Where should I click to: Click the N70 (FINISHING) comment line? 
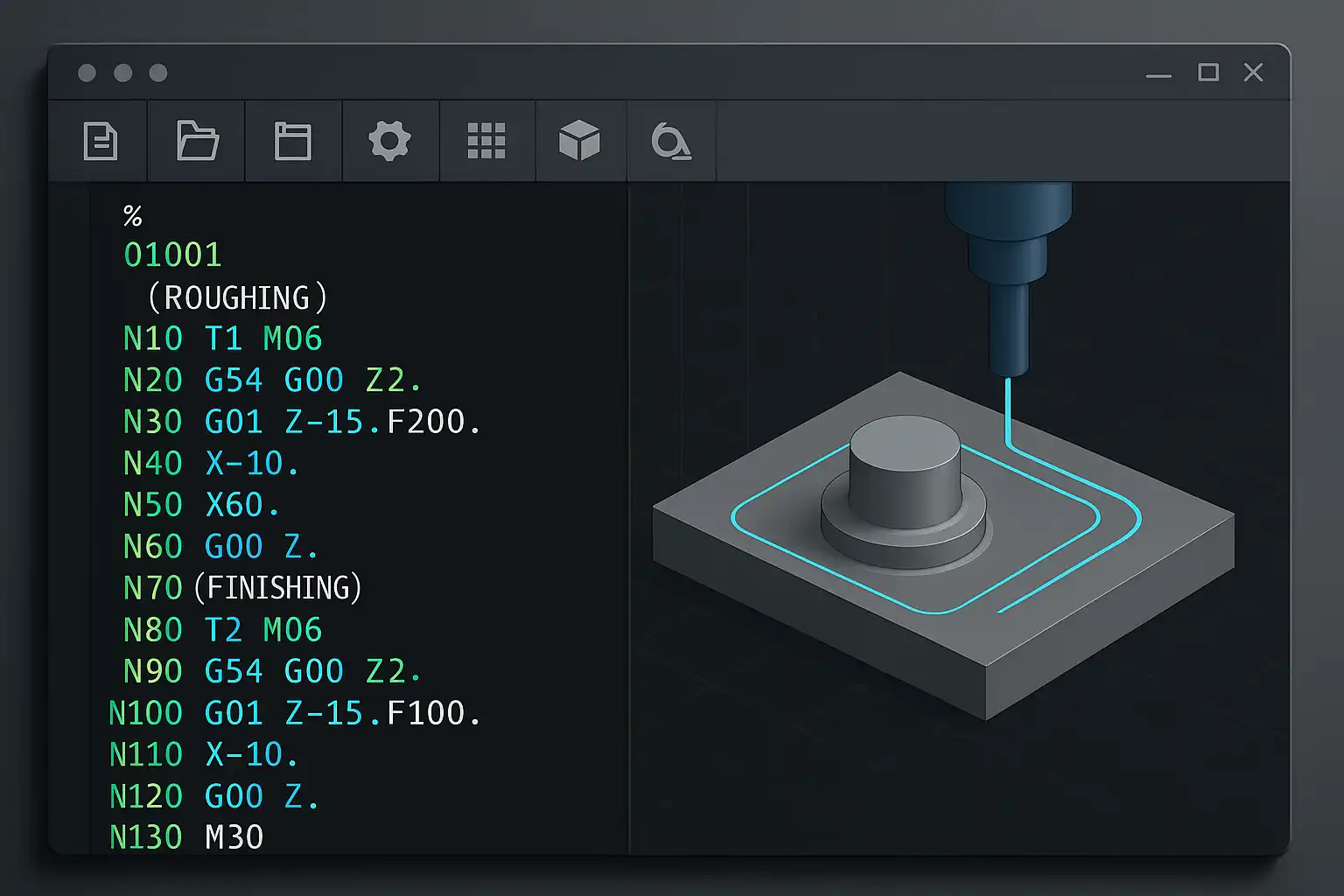pos(242,587)
